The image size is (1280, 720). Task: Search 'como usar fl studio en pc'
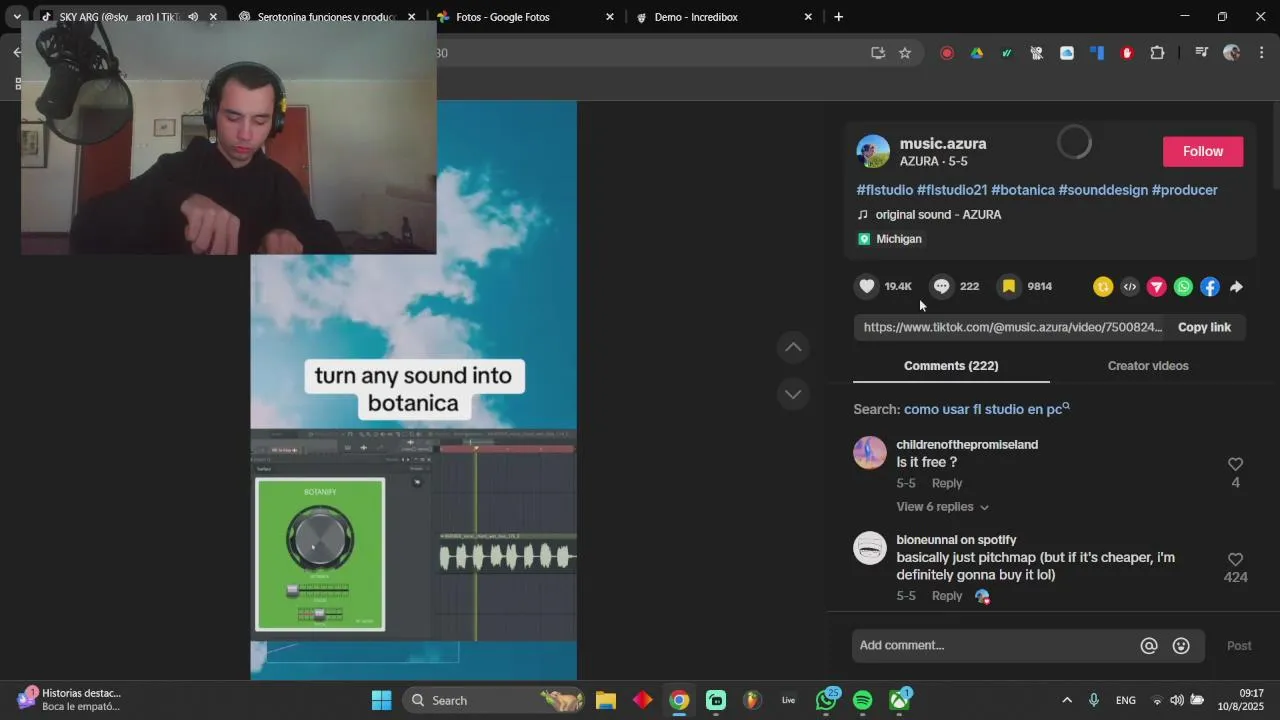tap(987, 409)
